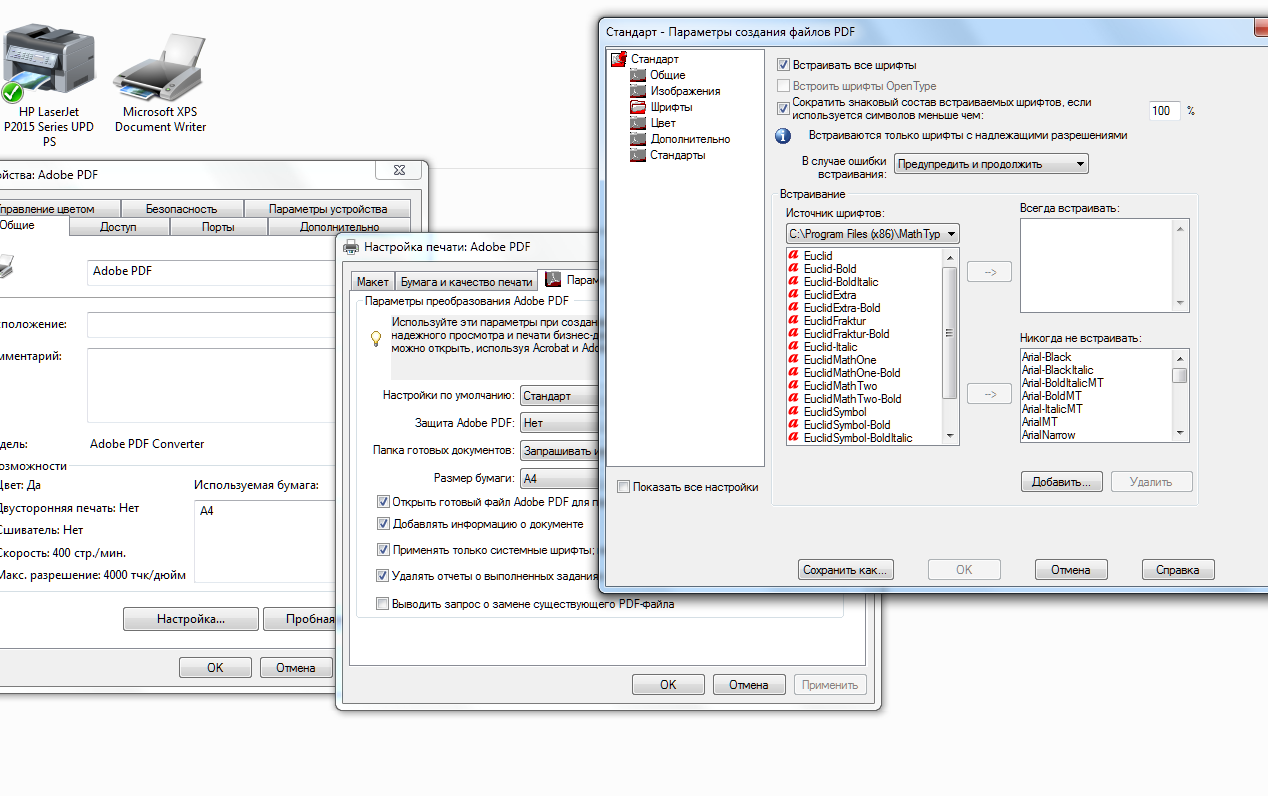Click font icon next to EuclidMathOne
The height and width of the screenshot is (796, 1268).
click(794, 360)
